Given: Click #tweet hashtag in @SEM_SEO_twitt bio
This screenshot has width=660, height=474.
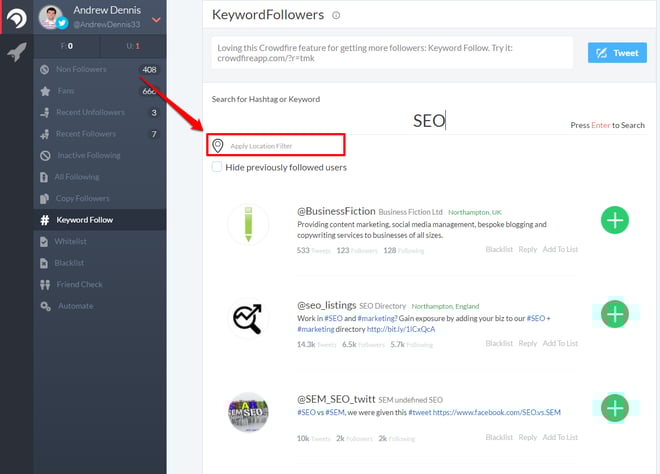Looking at the screenshot, I should point(420,412).
